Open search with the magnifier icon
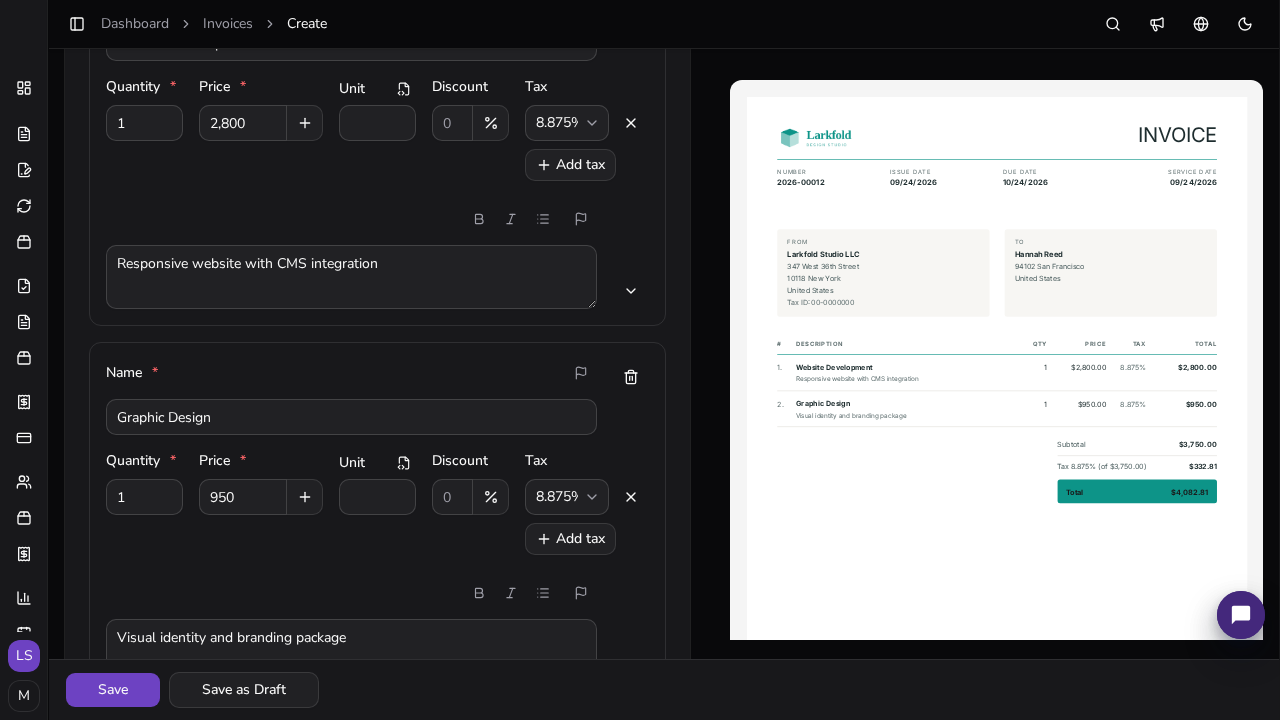Image resolution: width=1280 pixels, height=720 pixels. [1113, 24]
